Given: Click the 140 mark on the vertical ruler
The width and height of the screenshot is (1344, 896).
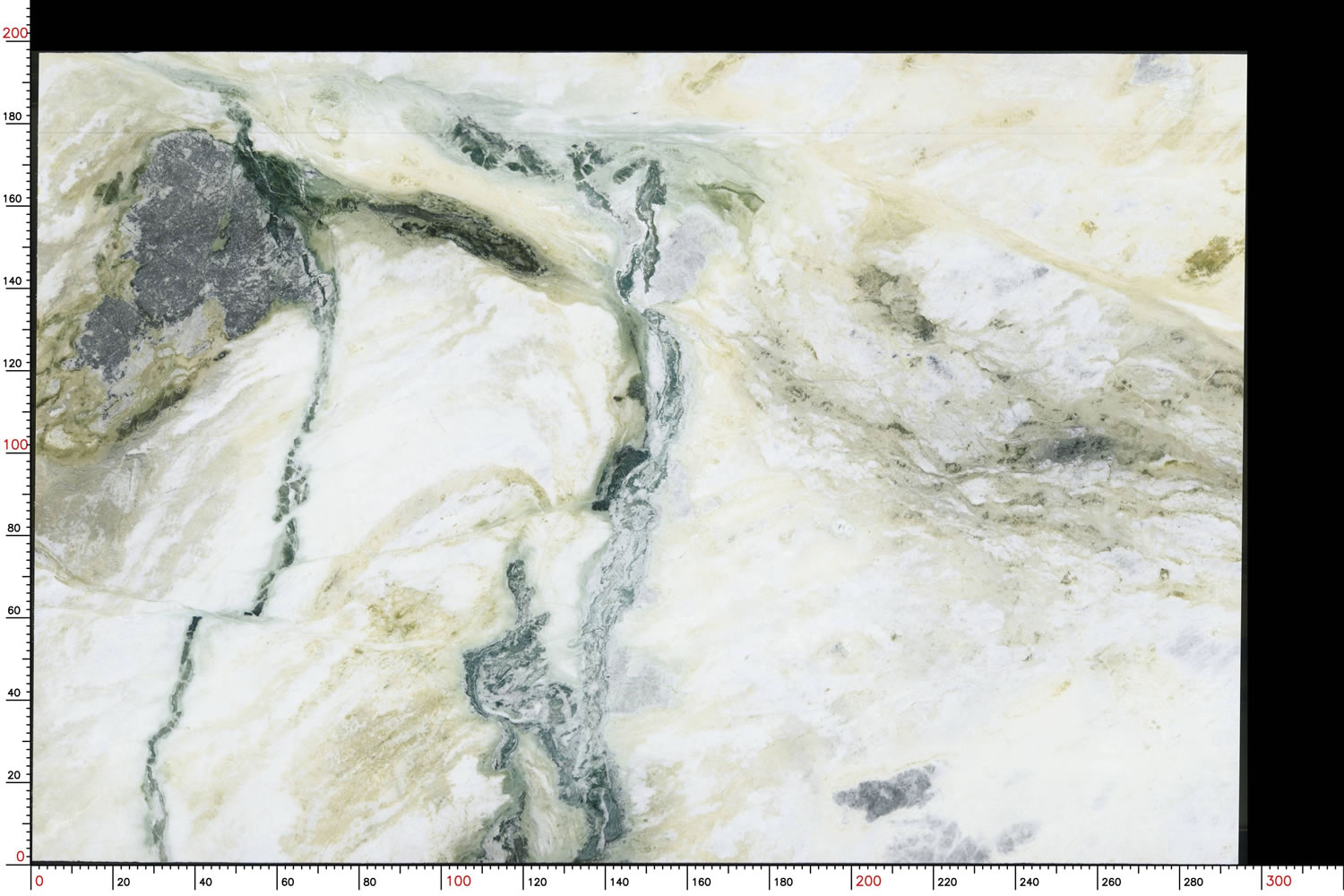Looking at the screenshot, I should point(14,281).
